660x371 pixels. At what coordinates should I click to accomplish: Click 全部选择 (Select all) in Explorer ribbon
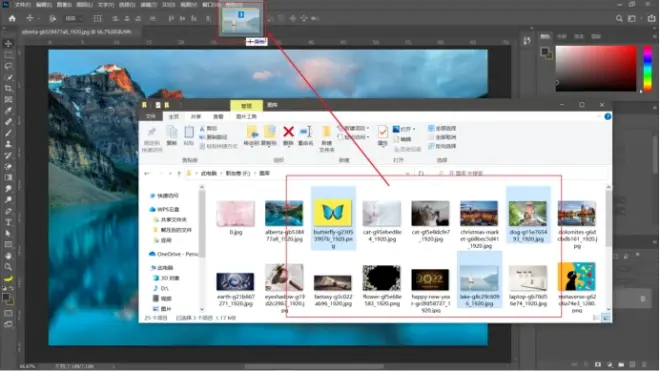tap(442, 128)
